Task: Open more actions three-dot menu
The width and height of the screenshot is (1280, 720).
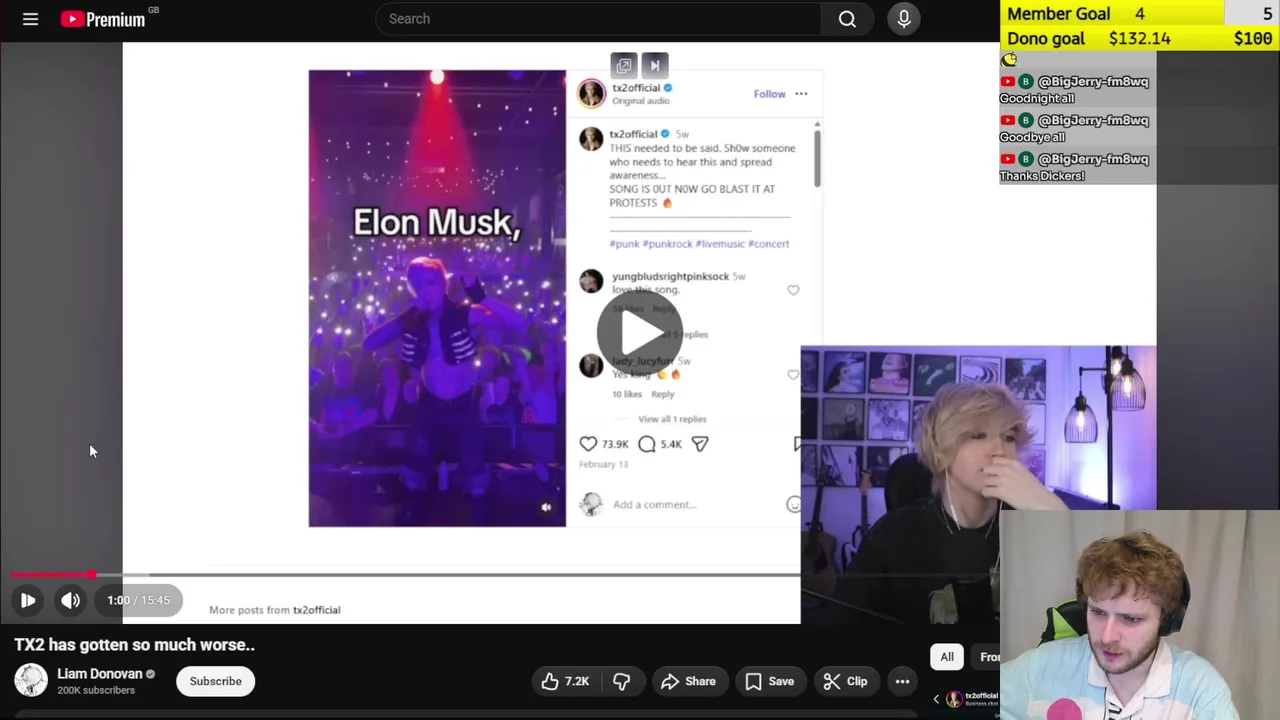Action: 902,681
